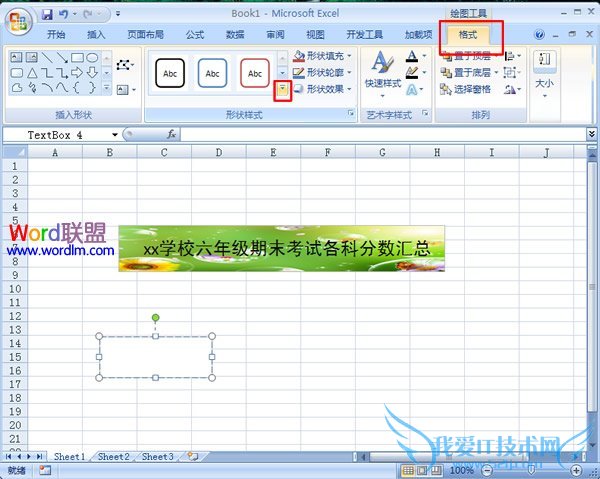Click the fx Insert Function button
This screenshot has height=479, width=600.
point(171,134)
